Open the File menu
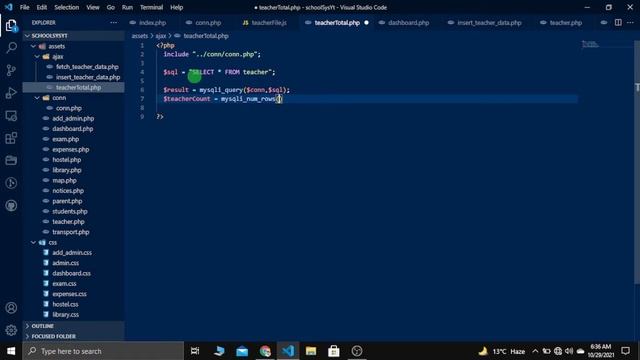 pyautogui.click(x=24, y=7)
